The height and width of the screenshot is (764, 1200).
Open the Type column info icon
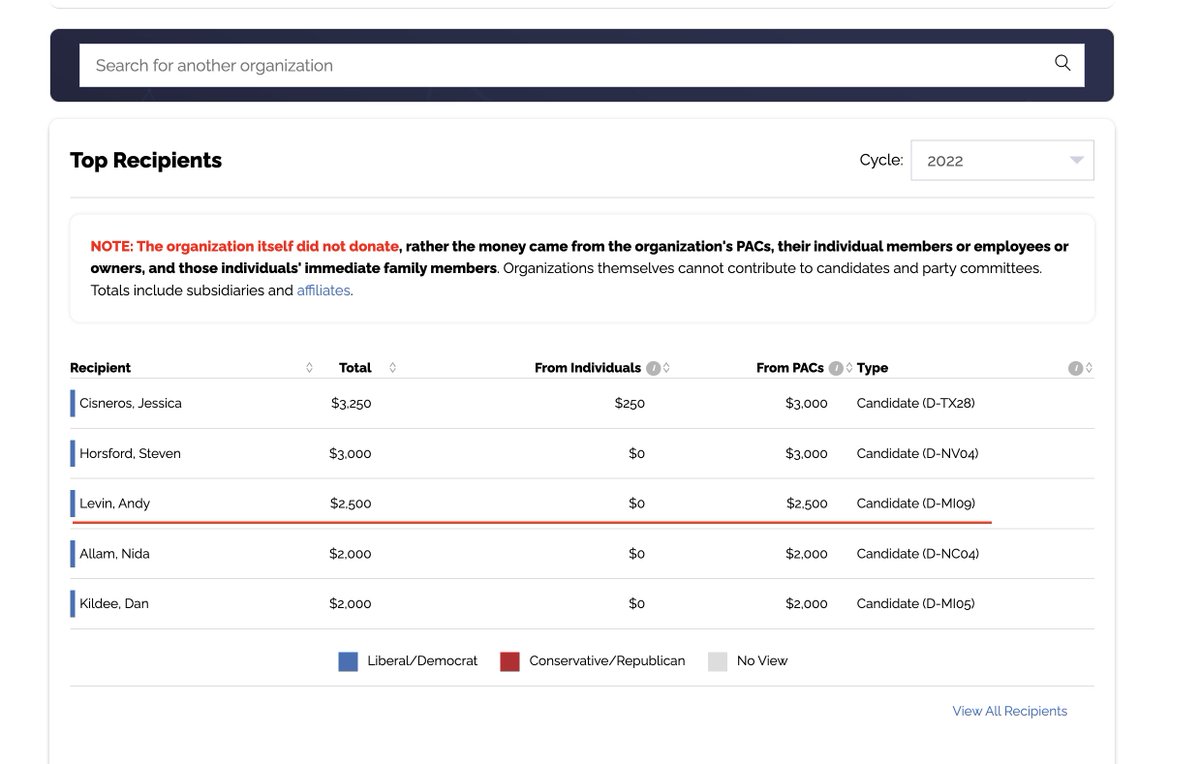(x=1075, y=368)
